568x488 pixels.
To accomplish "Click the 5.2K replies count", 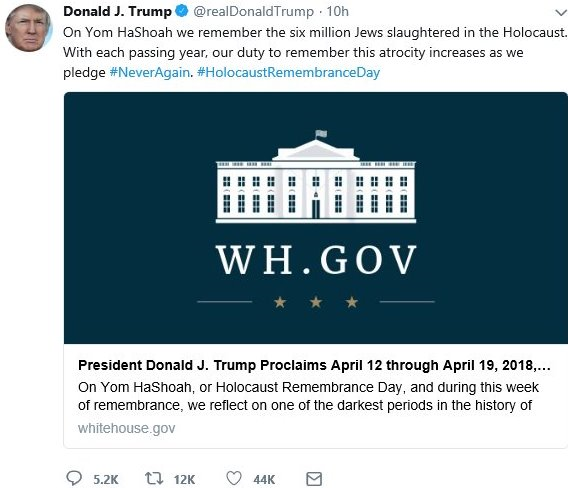I will tap(106, 480).
